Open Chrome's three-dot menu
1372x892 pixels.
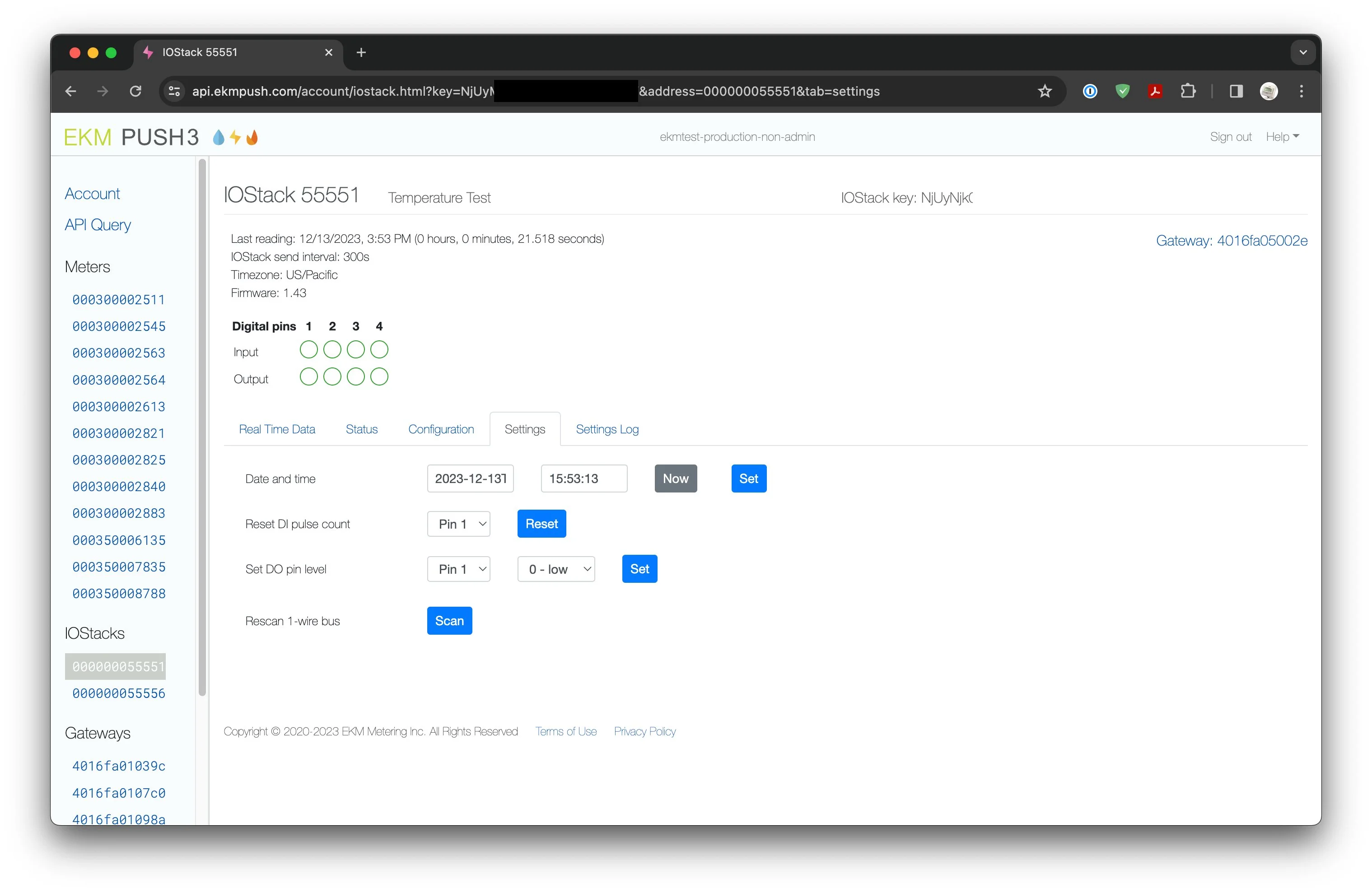point(1301,91)
